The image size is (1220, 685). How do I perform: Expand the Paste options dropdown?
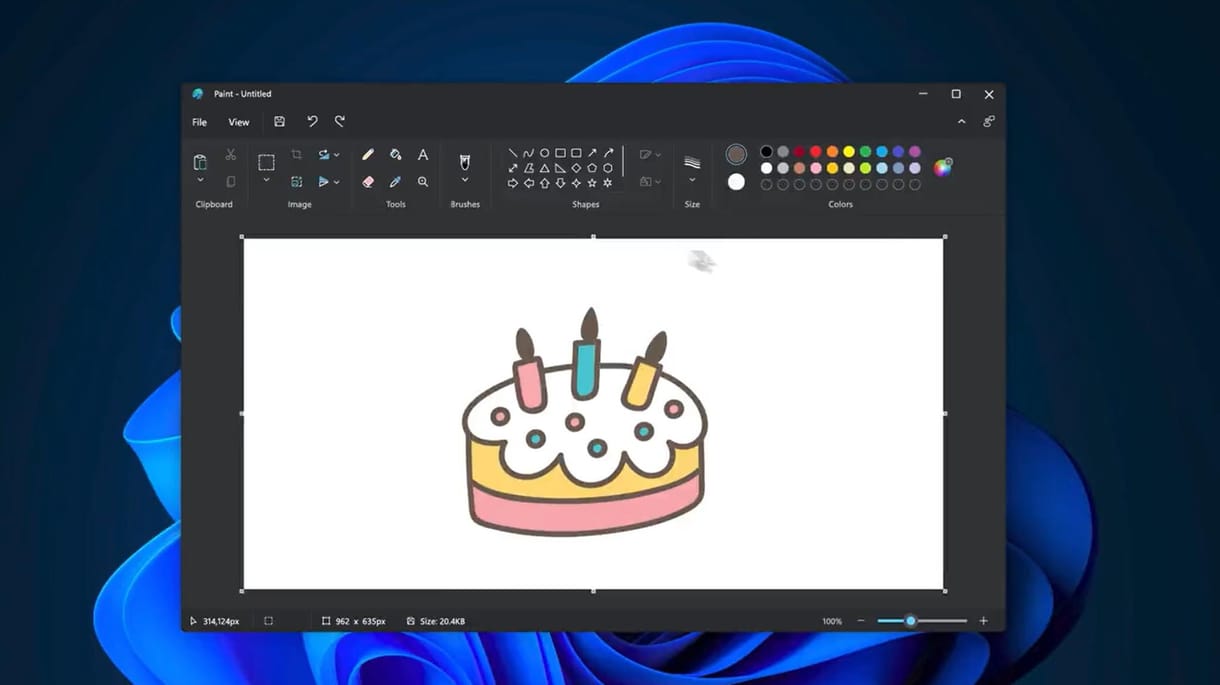200,180
